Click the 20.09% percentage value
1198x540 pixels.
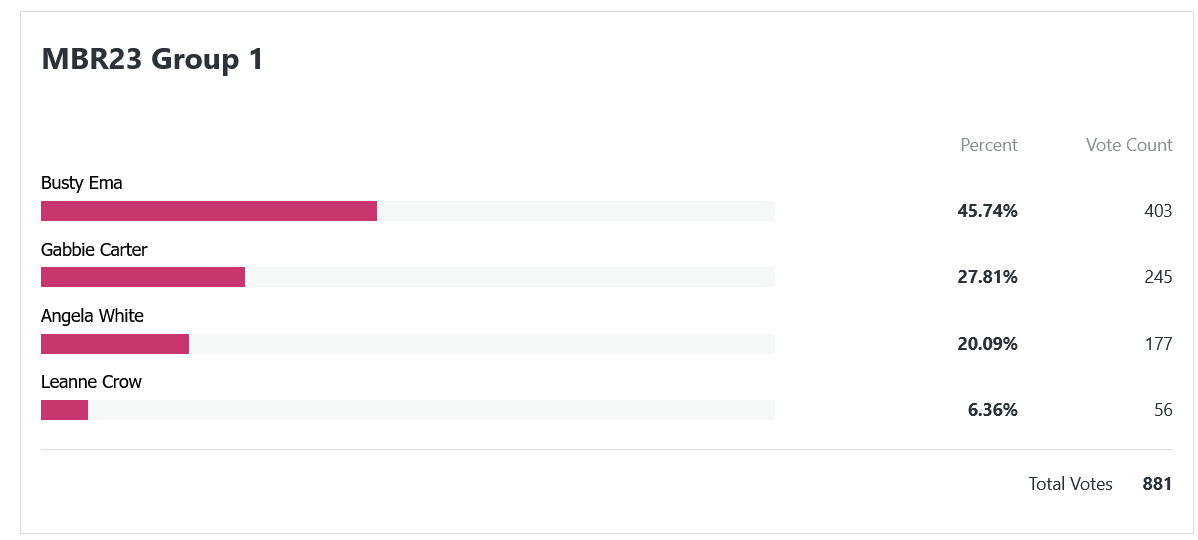coord(987,344)
